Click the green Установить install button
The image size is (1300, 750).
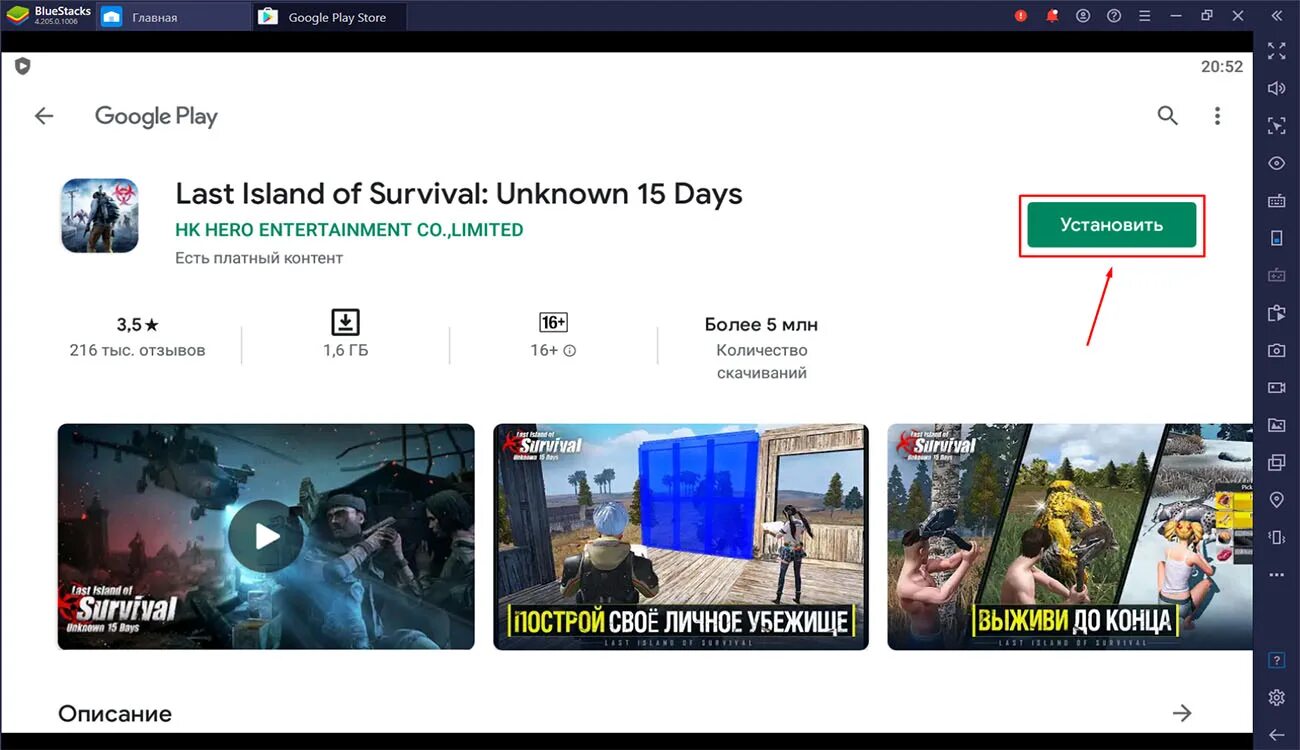click(1111, 225)
